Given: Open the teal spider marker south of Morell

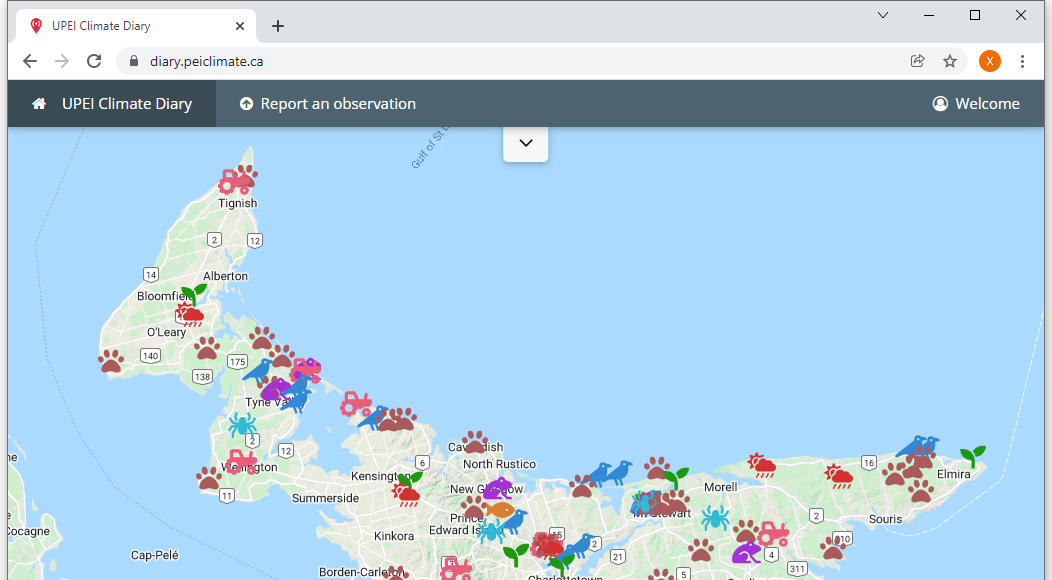Looking at the screenshot, I should tap(715, 518).
